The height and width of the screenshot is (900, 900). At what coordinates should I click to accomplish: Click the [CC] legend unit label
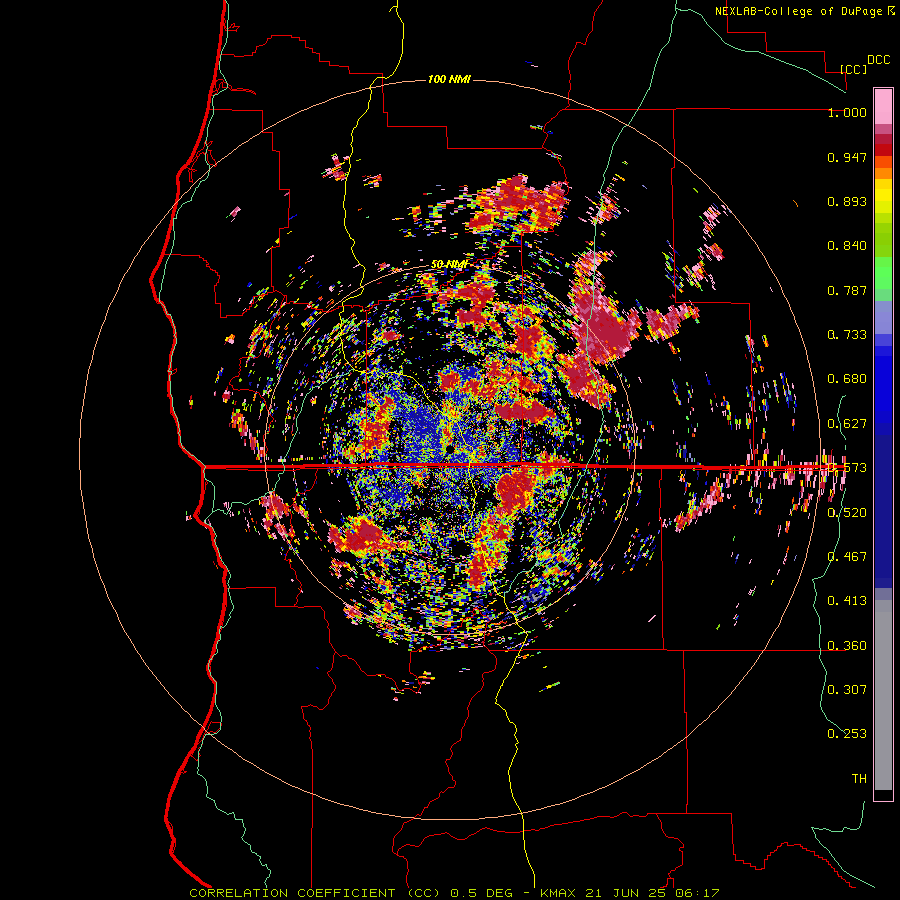pyautogui.click(x=853, y=69)
